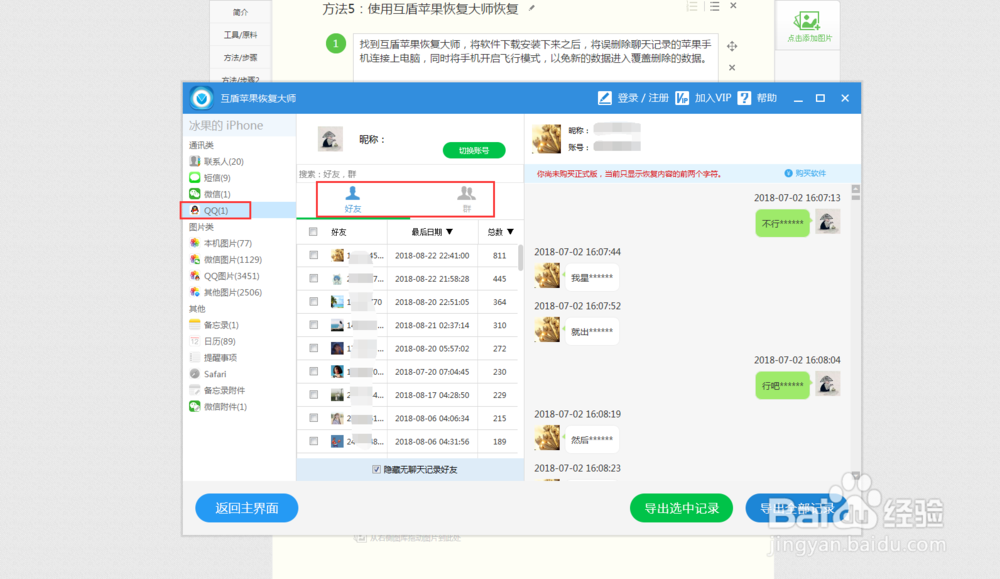This screenshot has width=1000, height=579.
Task: Click the help question mark icon
Action: click(x=744, y=98)
